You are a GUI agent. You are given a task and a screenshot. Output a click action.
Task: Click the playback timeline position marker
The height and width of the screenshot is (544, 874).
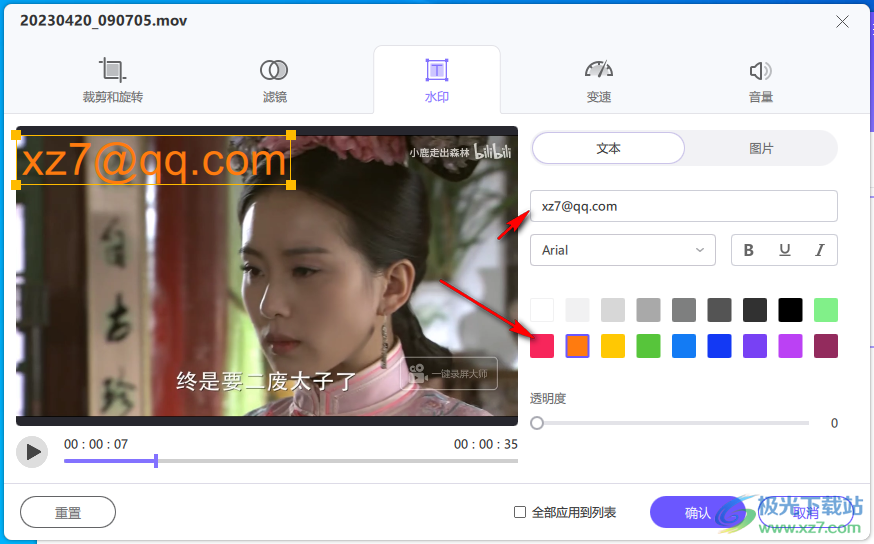tap(156, 461)
